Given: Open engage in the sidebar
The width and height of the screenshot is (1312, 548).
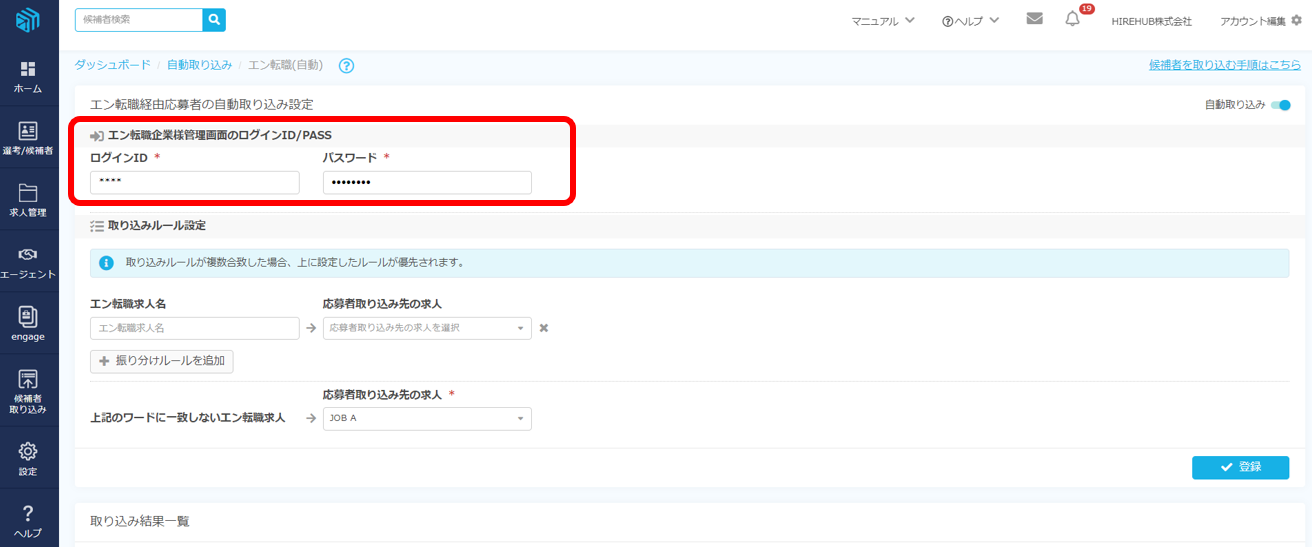Looking at the screenshot, I should [x=28, y=324].
